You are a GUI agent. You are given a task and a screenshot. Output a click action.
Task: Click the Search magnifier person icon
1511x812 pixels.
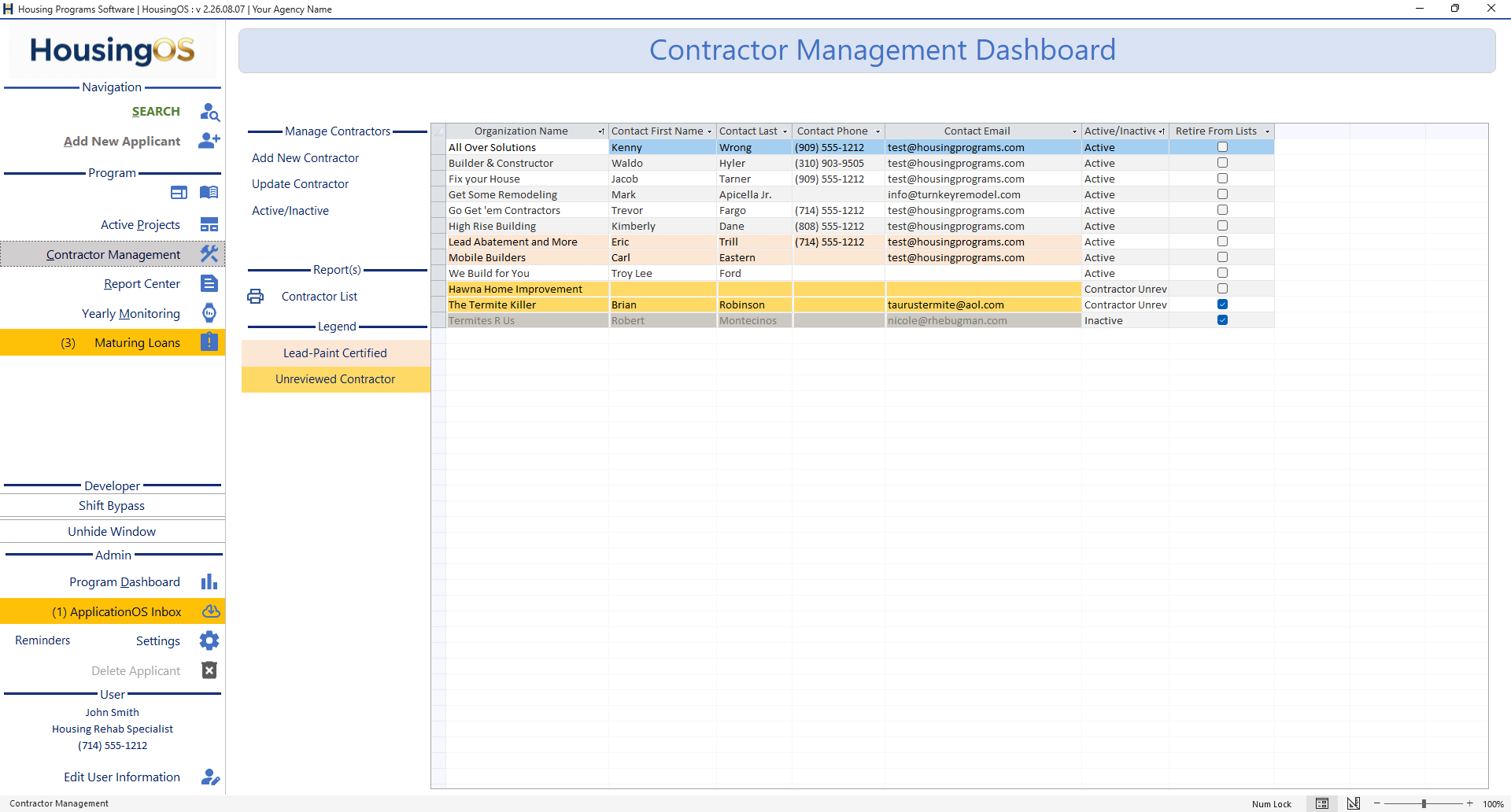209,112
